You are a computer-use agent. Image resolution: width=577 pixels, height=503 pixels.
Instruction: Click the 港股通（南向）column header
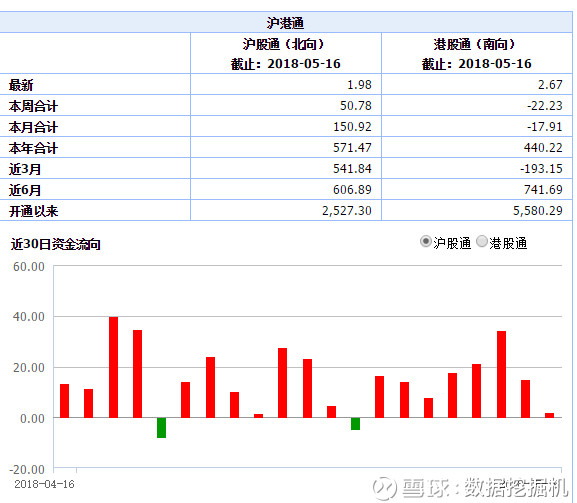click(x=477, y=54)
